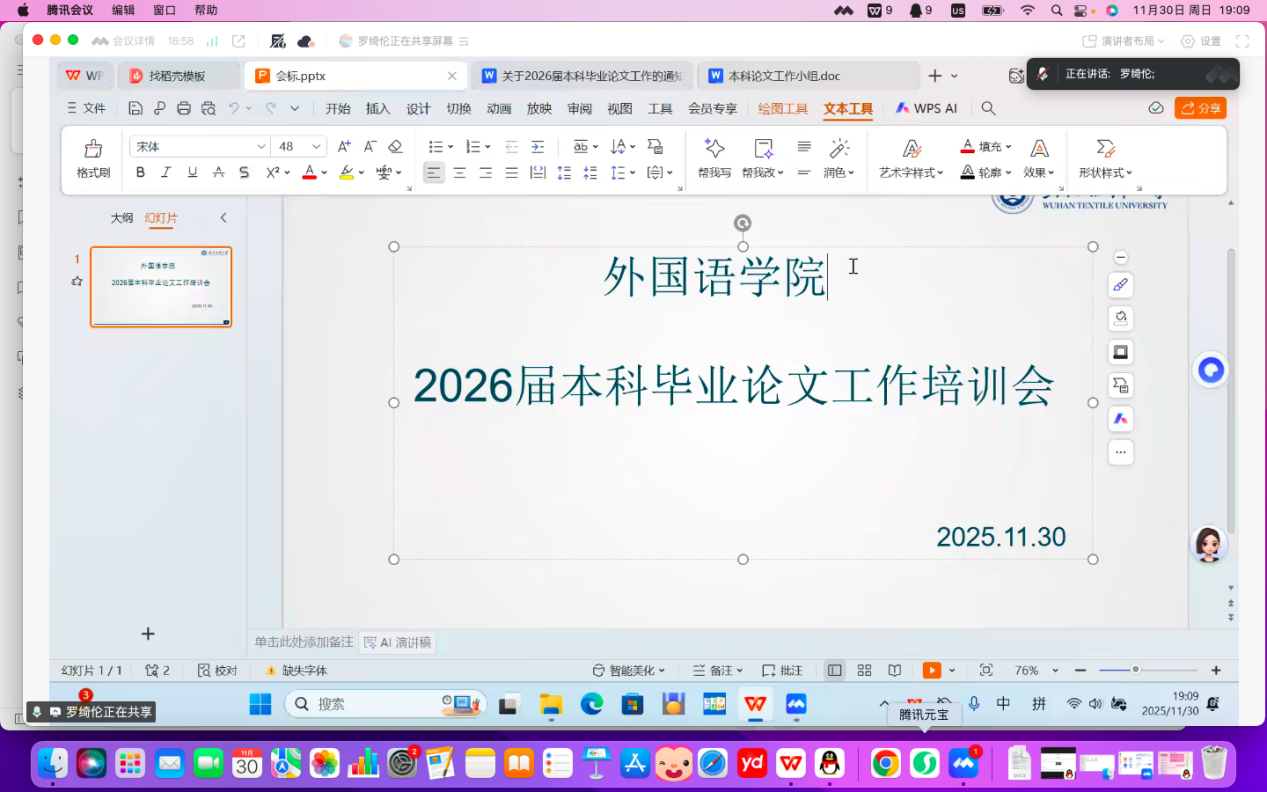Enable center text alignment
This screenshot has height=792, width=1267.
[x=460, y=173]
